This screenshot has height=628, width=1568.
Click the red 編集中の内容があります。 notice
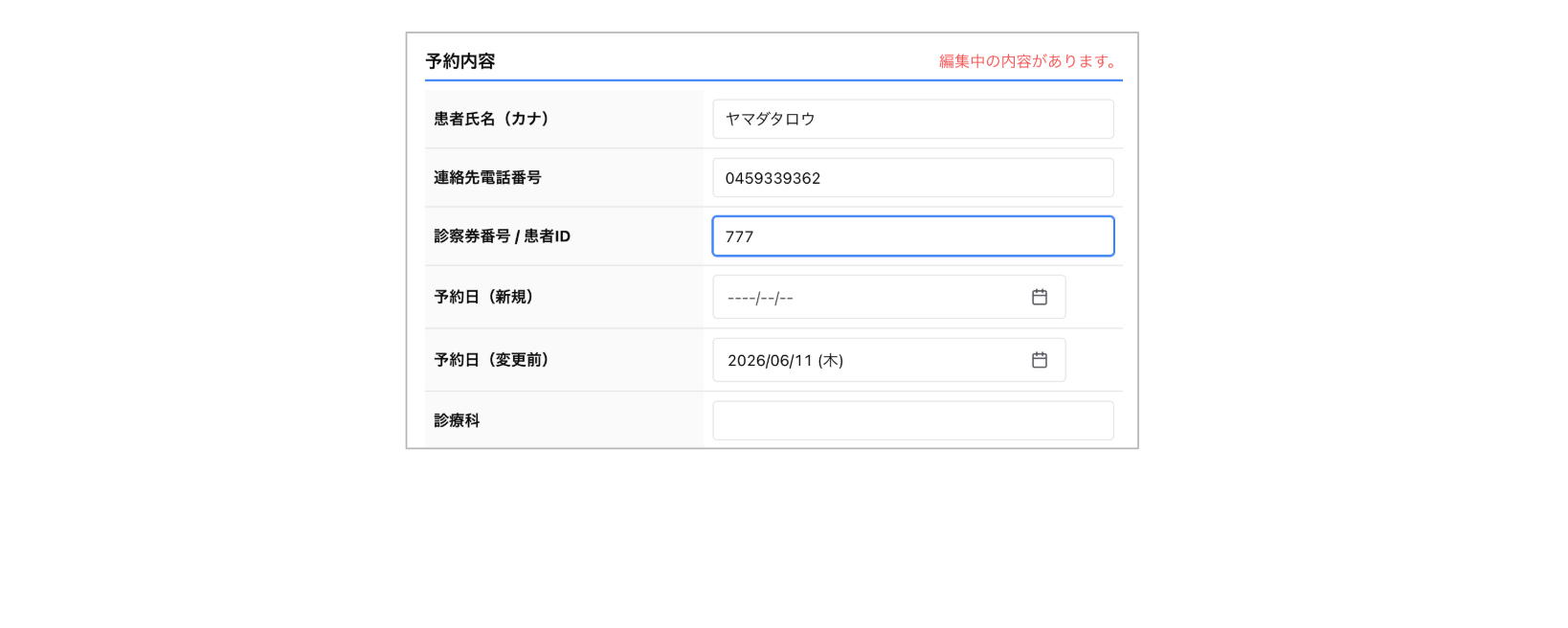click(x=1030, y=61)
